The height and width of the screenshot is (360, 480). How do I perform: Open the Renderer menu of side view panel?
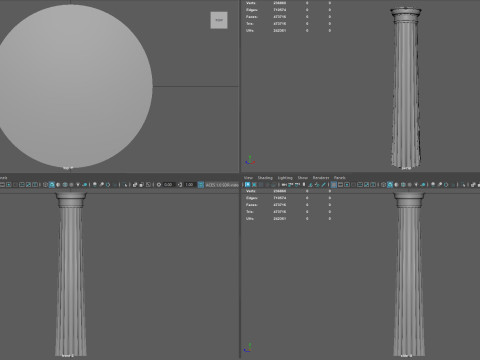(x=321, y=178)
